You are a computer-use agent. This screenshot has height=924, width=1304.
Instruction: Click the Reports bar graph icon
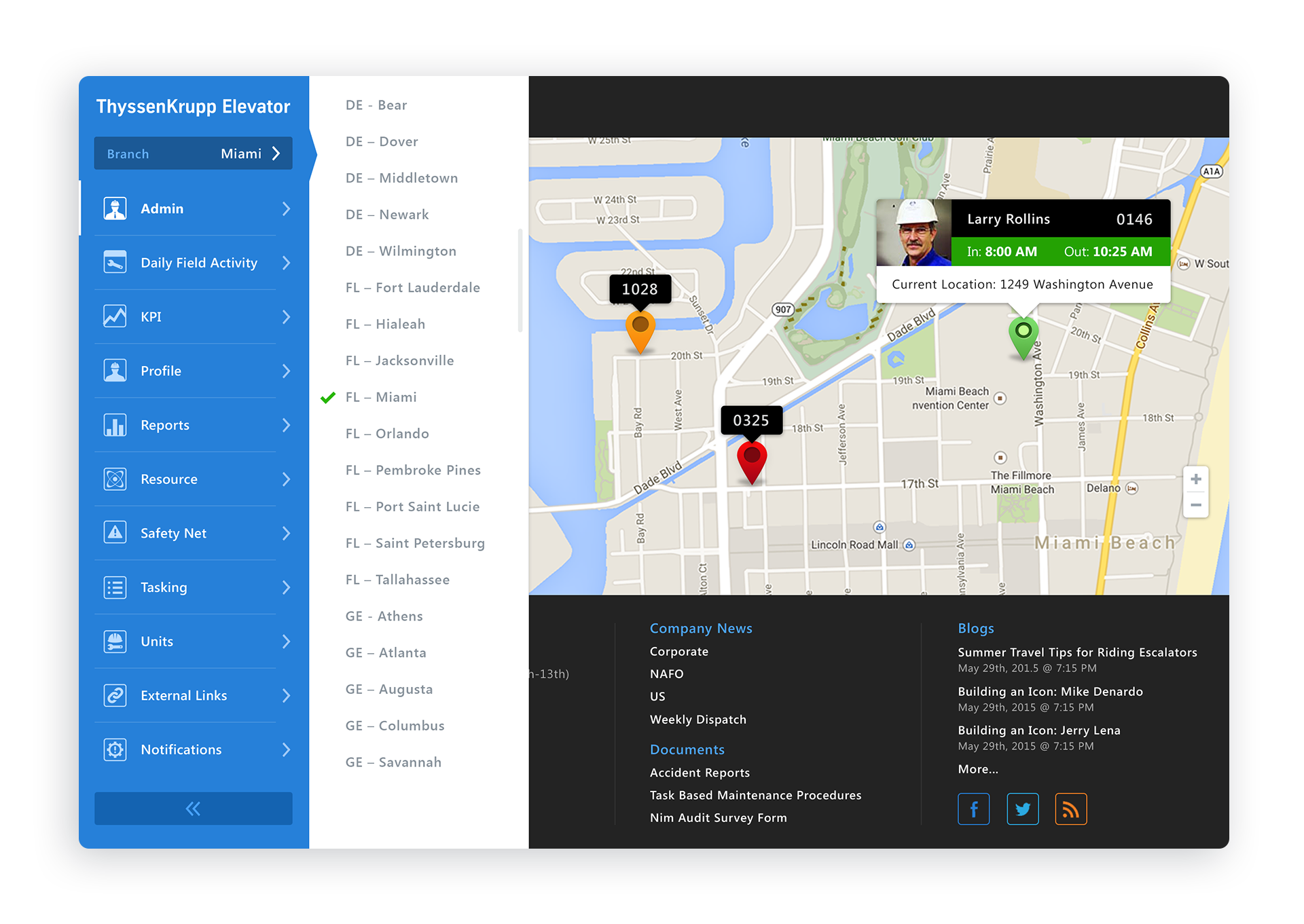coord(115,425)
